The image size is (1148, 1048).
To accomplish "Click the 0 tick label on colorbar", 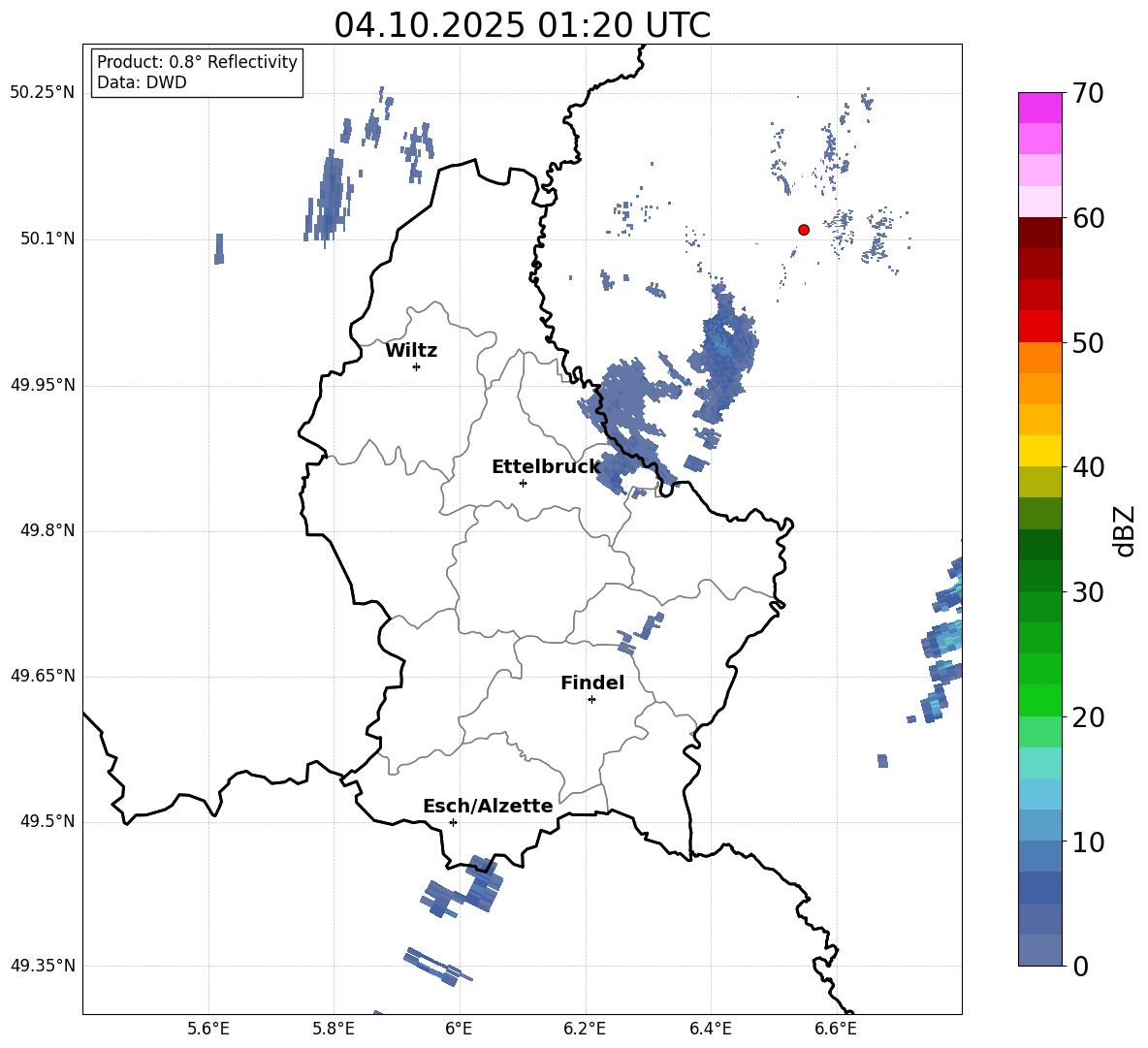I will (x=1081, y=967).
